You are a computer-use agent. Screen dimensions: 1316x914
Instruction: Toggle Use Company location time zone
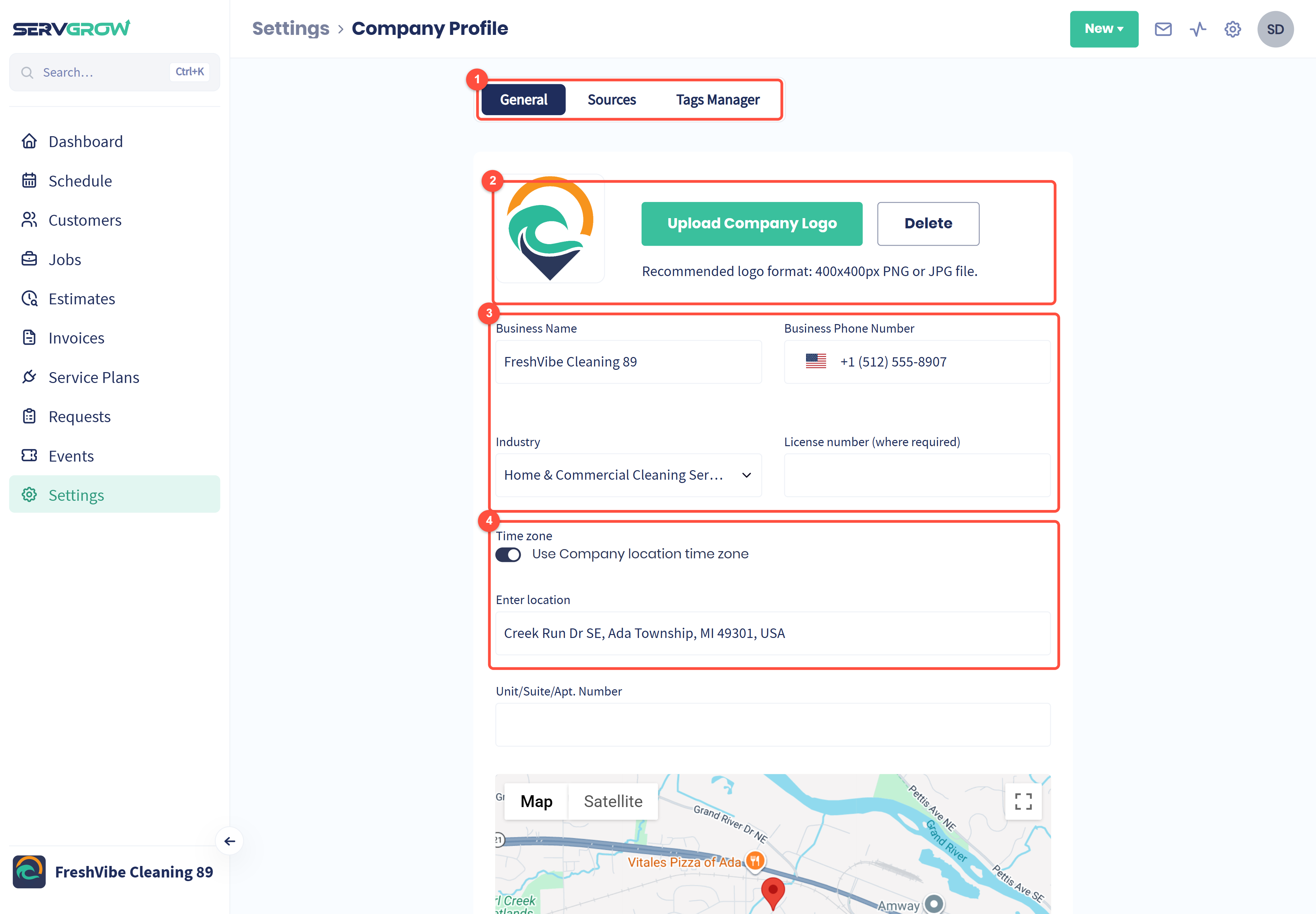508,554
